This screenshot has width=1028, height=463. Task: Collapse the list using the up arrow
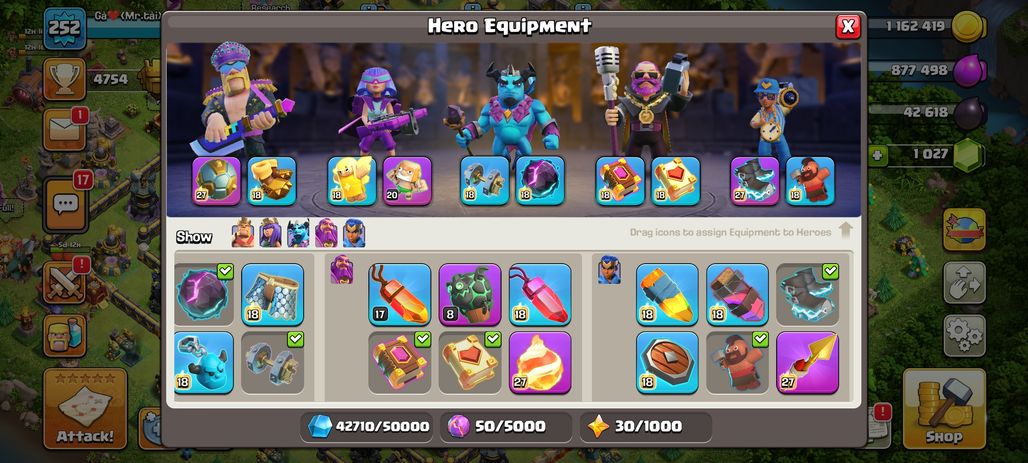[x=845, y=230]
